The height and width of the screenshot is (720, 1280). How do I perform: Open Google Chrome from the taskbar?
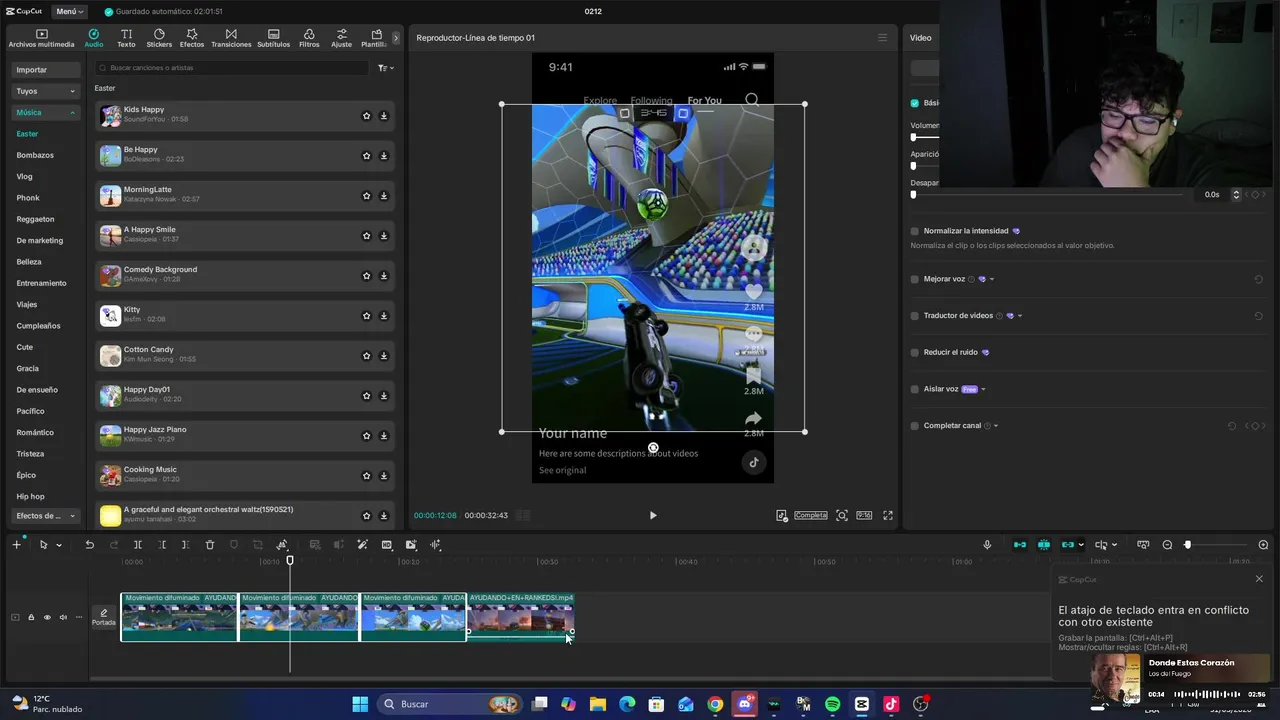click(x=715, y=704)
